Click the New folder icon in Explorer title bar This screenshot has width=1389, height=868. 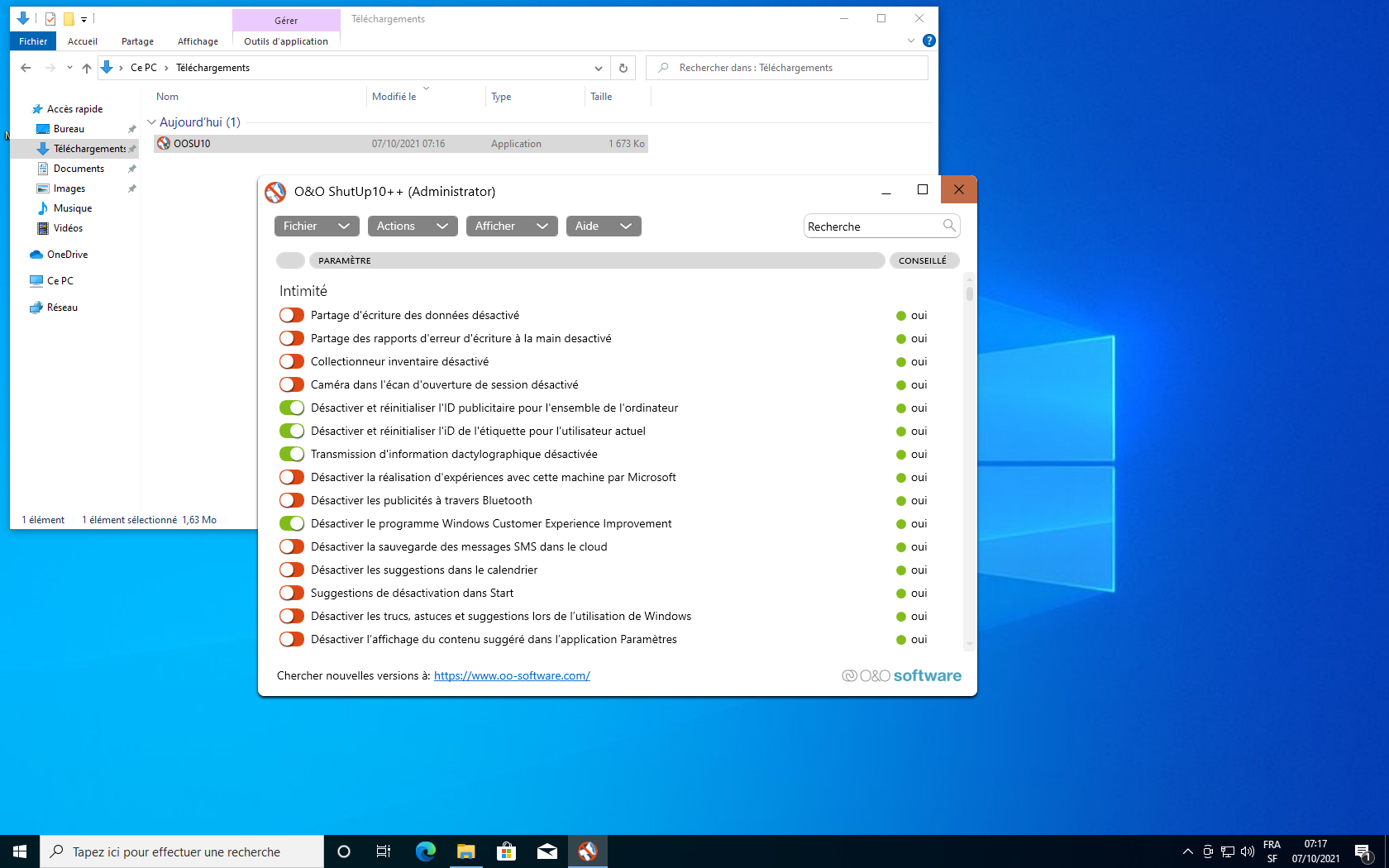pos(69,18)
